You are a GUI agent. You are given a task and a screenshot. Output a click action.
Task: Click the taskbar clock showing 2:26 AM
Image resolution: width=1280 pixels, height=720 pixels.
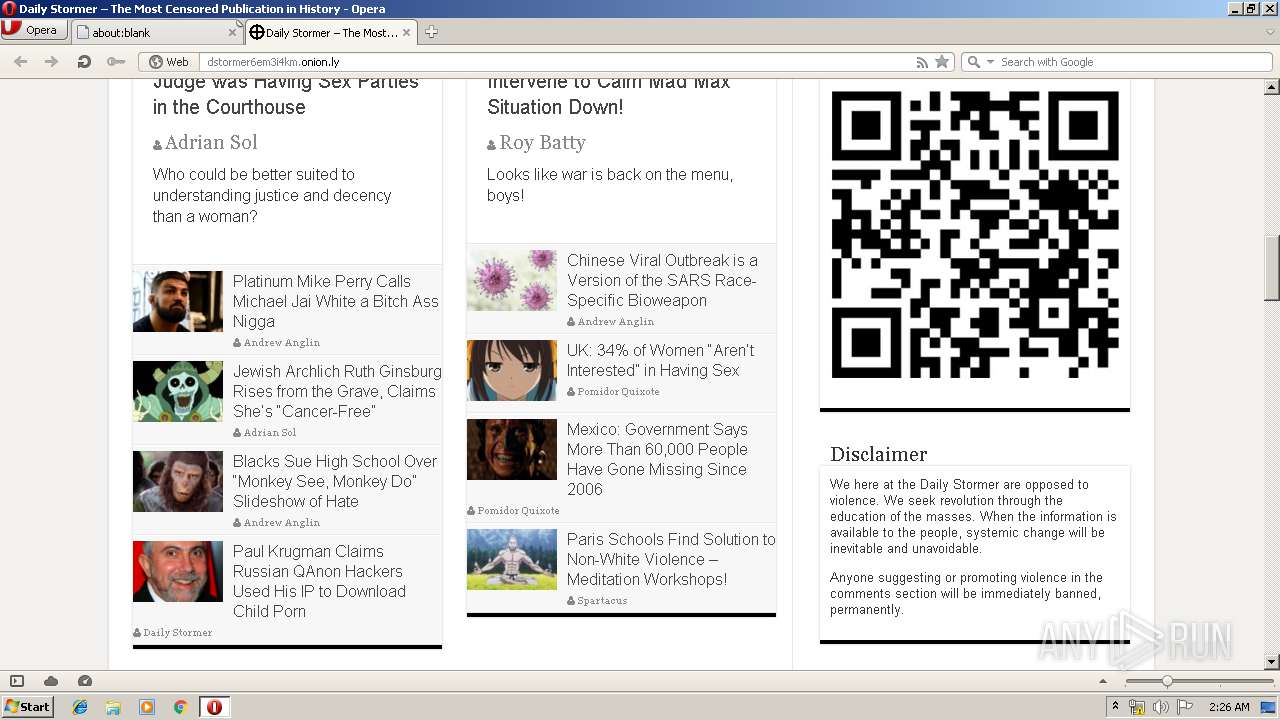[x=1229, y=707]
